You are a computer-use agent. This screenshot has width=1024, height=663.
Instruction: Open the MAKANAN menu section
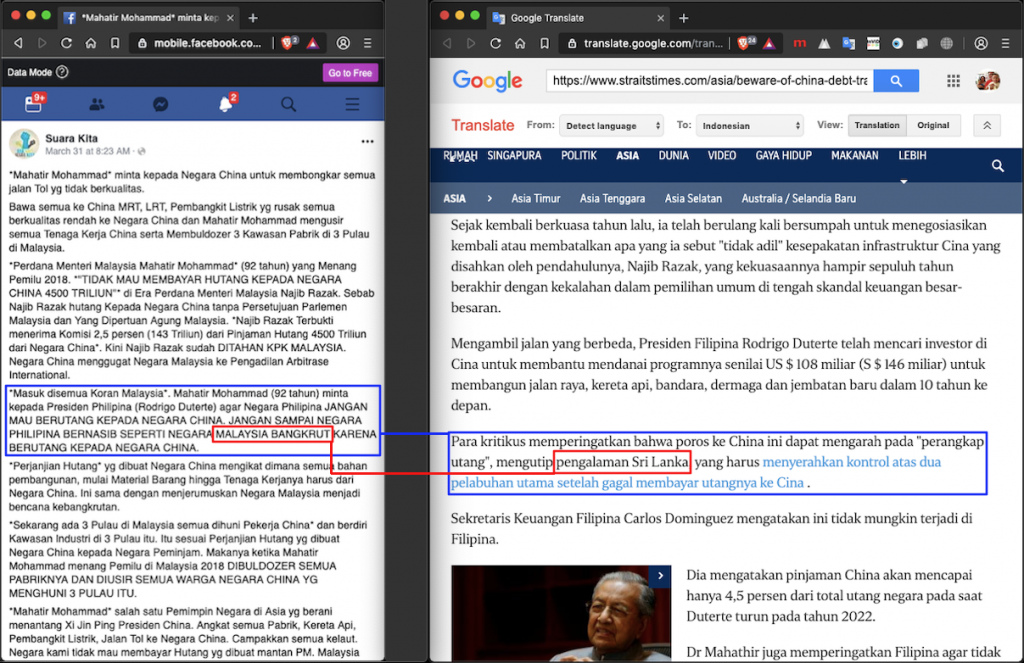pyautogui.click(x=855, y=155)
